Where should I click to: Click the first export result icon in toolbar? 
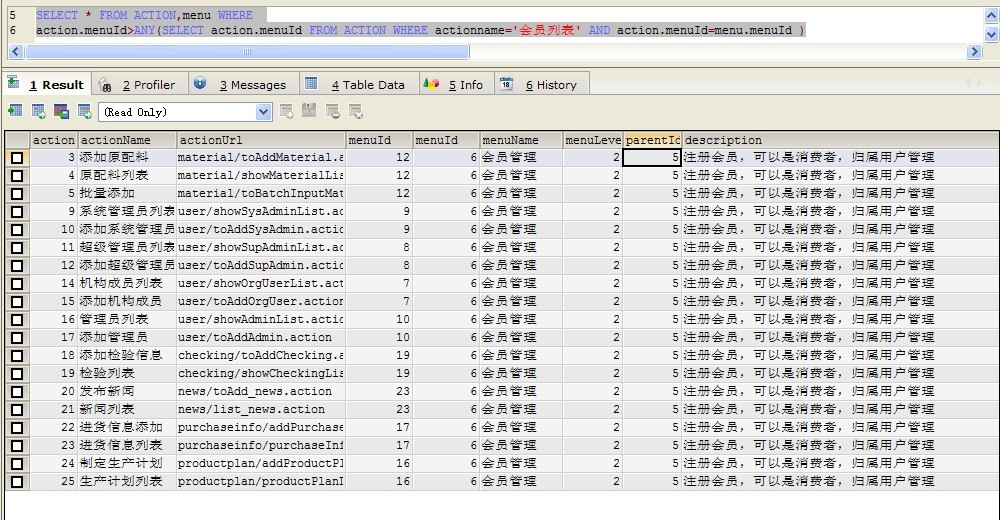click(15, 112)
